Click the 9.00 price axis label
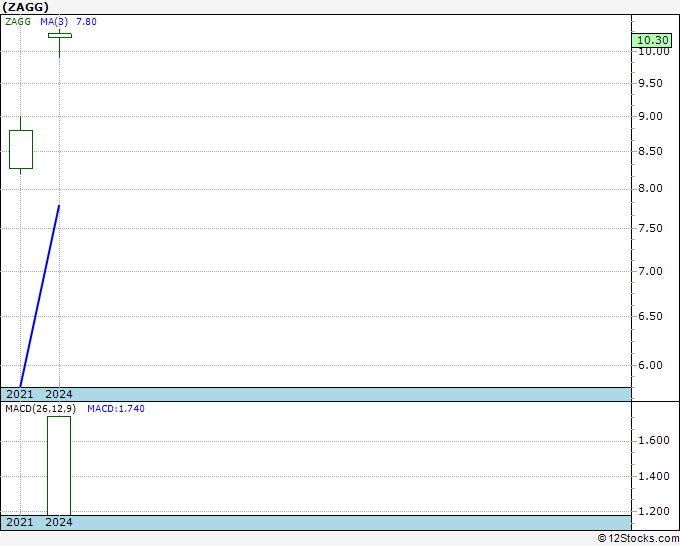Screen dimensions: 680x546 click(x=653, y=116)
